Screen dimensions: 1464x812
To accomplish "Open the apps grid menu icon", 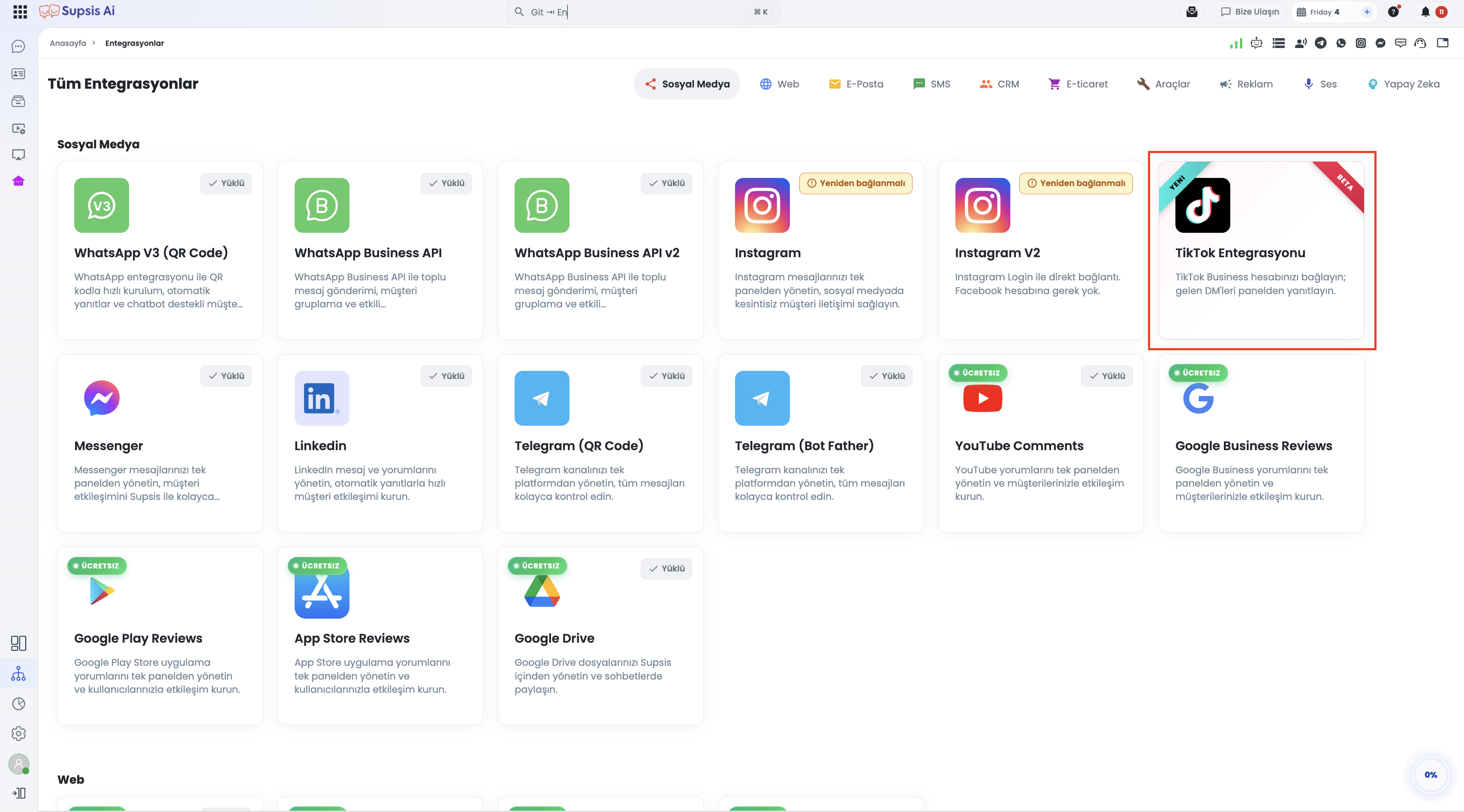I will pos(20,12).
